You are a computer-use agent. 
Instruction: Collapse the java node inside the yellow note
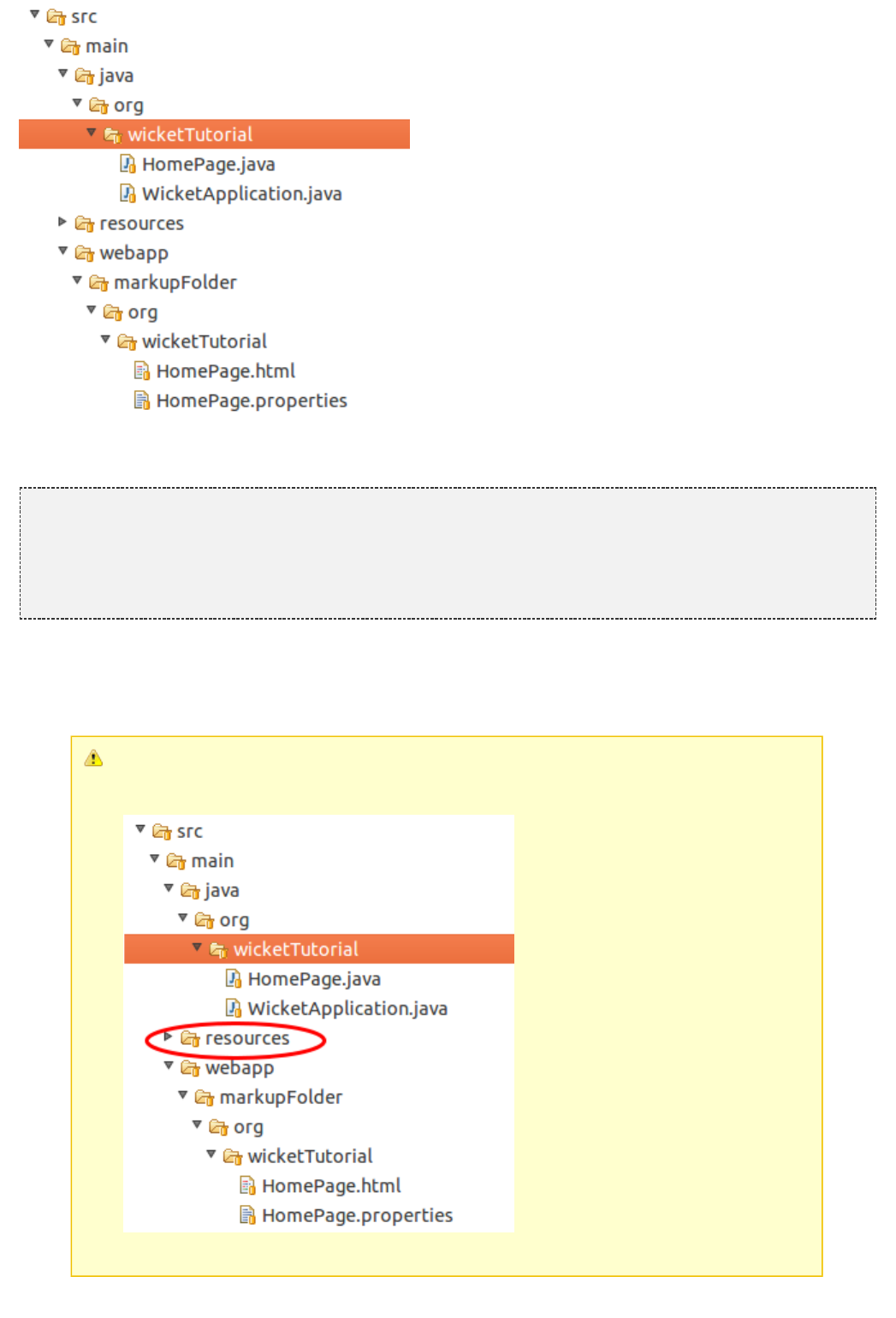(x=169, y=888)
